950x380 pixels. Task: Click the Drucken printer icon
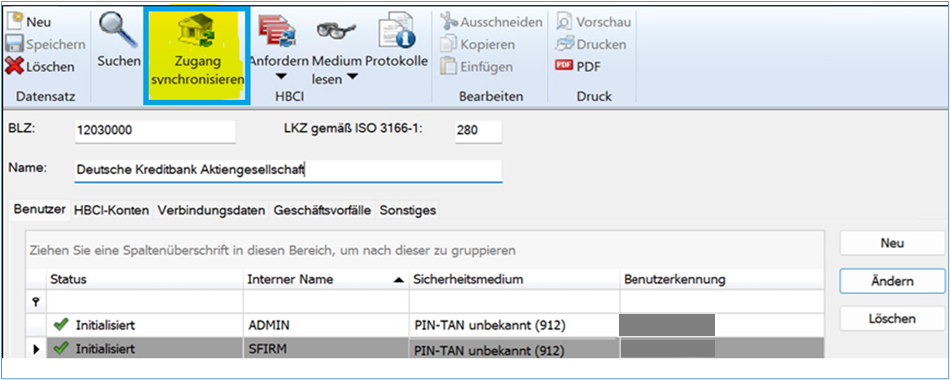(x=565, y=44)
